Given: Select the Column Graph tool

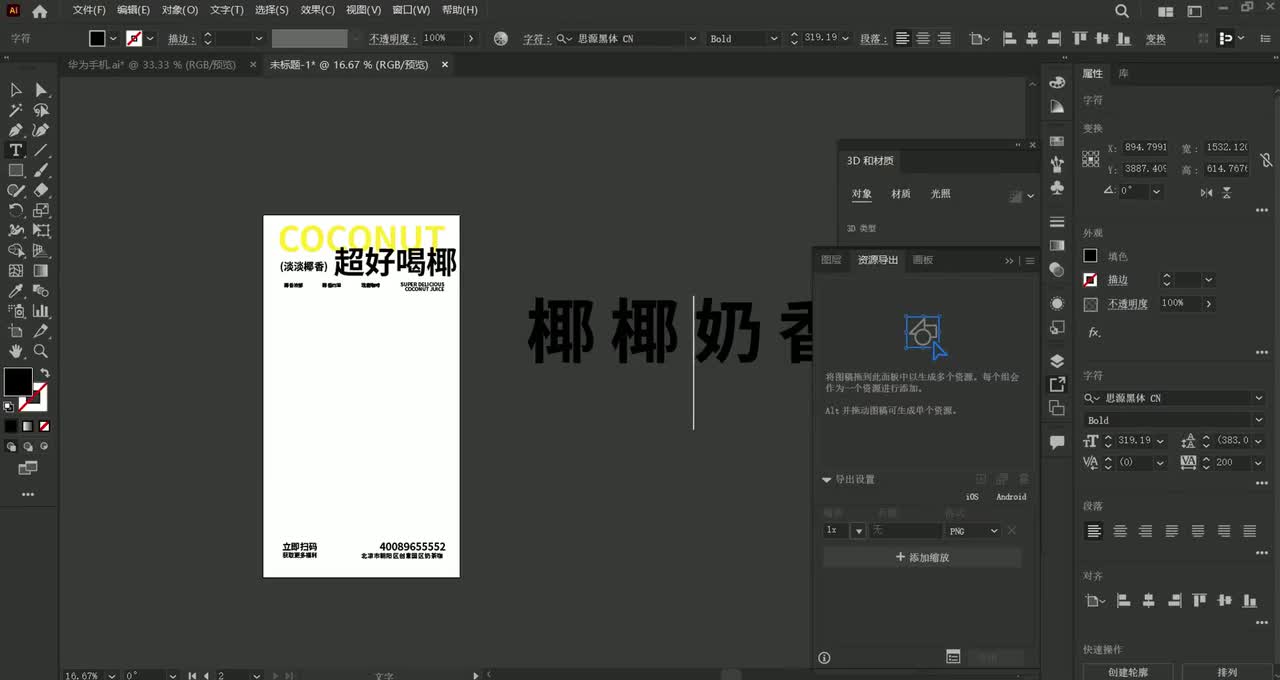Looking at the screenshot, I should tap(41, 311).
